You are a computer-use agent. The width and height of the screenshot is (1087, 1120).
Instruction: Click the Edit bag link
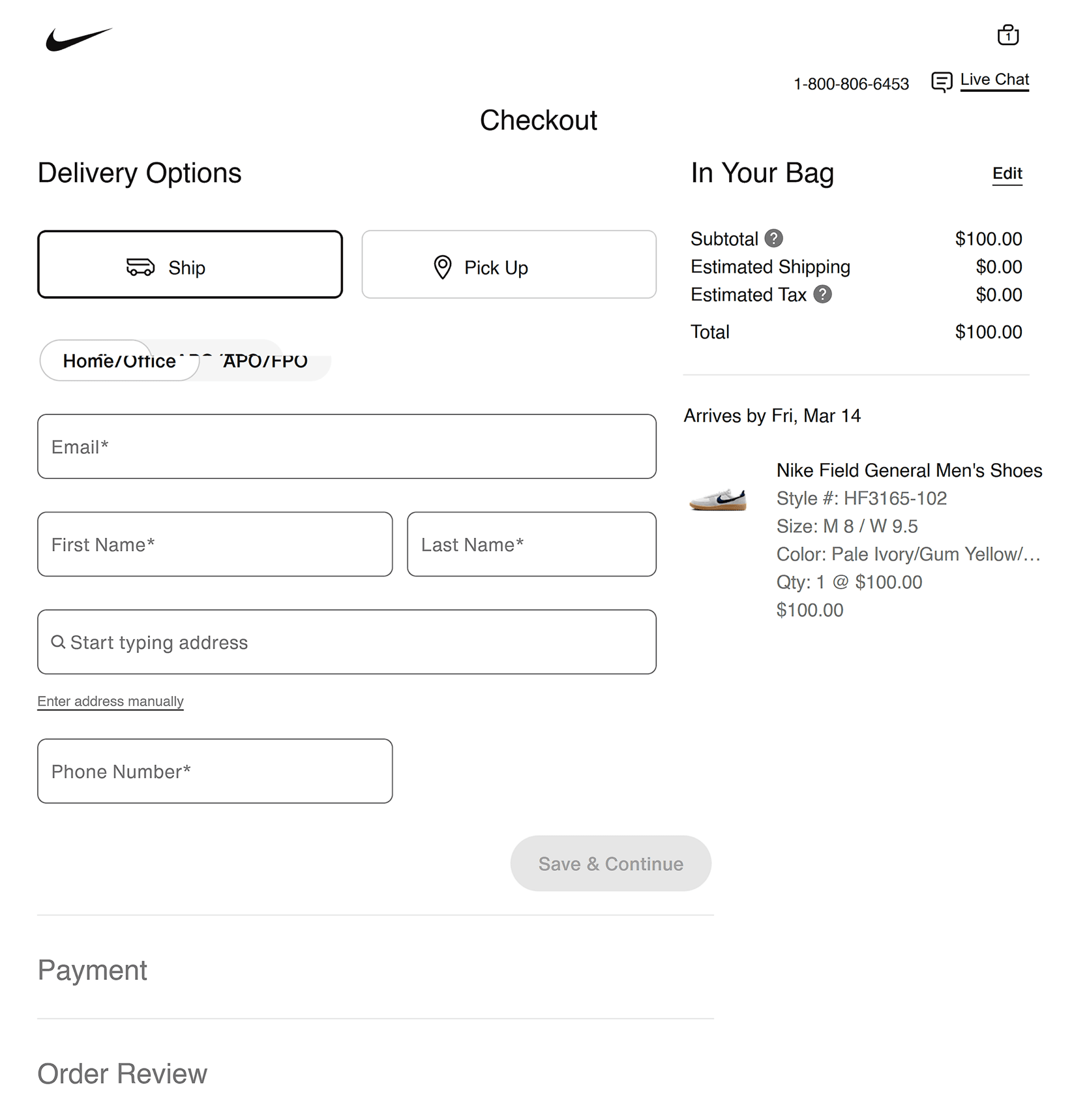[x=1007, y=173]
